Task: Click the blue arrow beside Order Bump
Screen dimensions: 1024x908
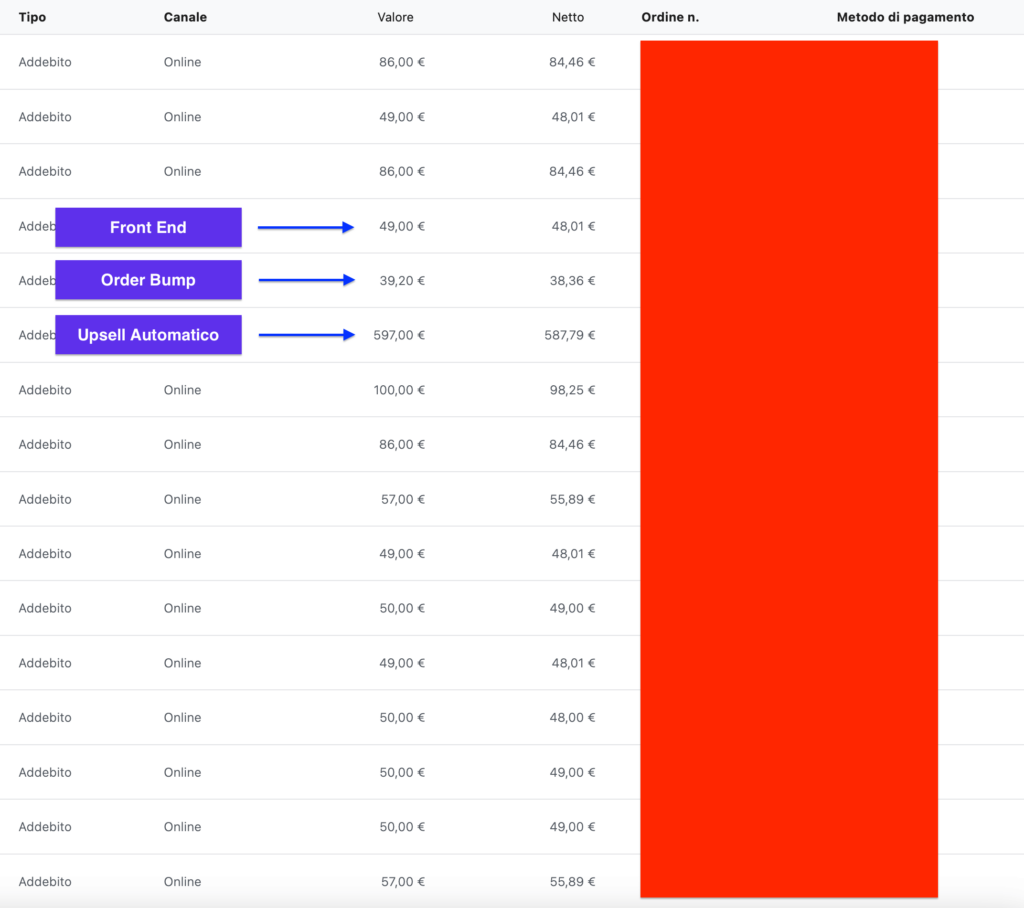Action: [x=306, y=280]
